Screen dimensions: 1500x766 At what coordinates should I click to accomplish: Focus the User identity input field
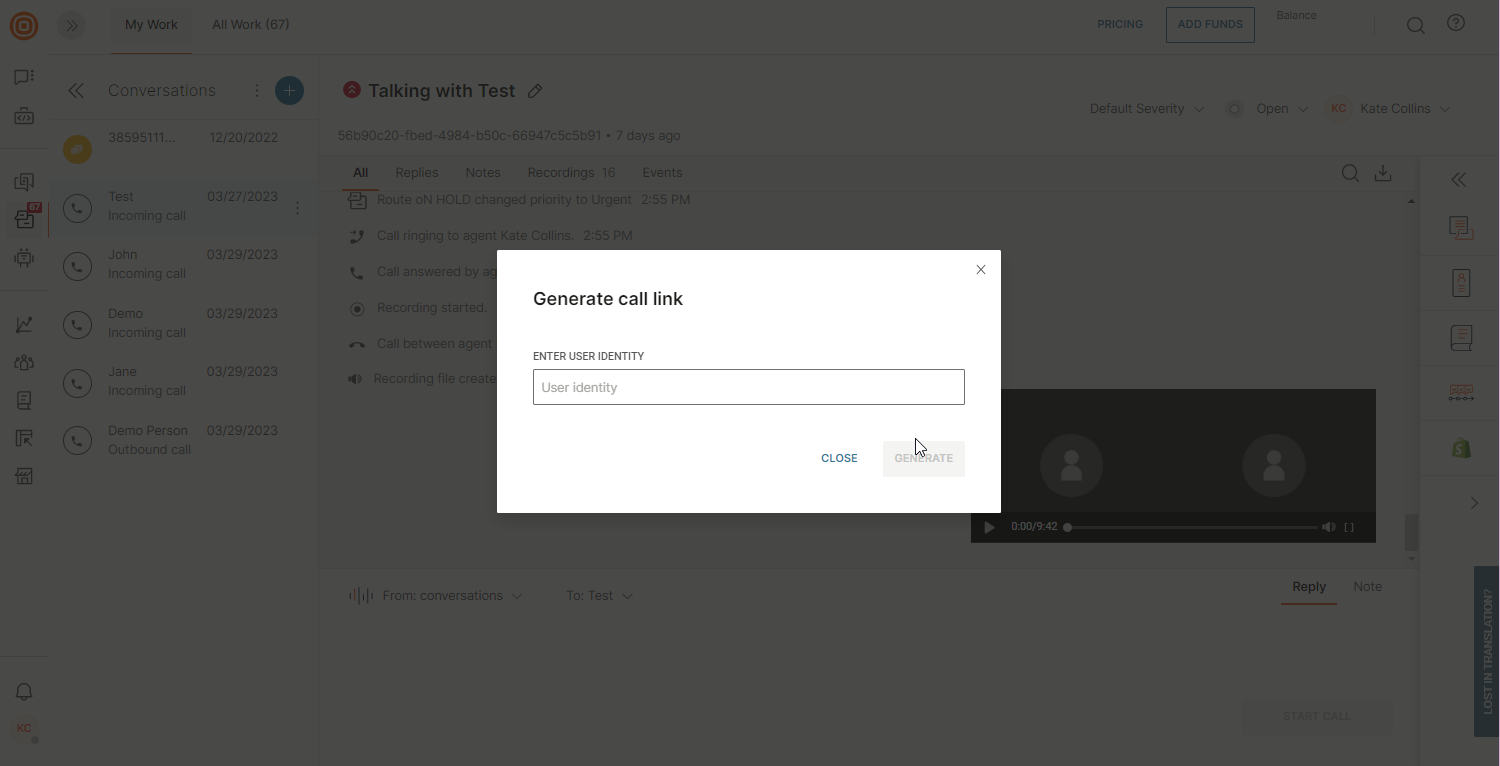pyautogui.click(x=749, y=387)
